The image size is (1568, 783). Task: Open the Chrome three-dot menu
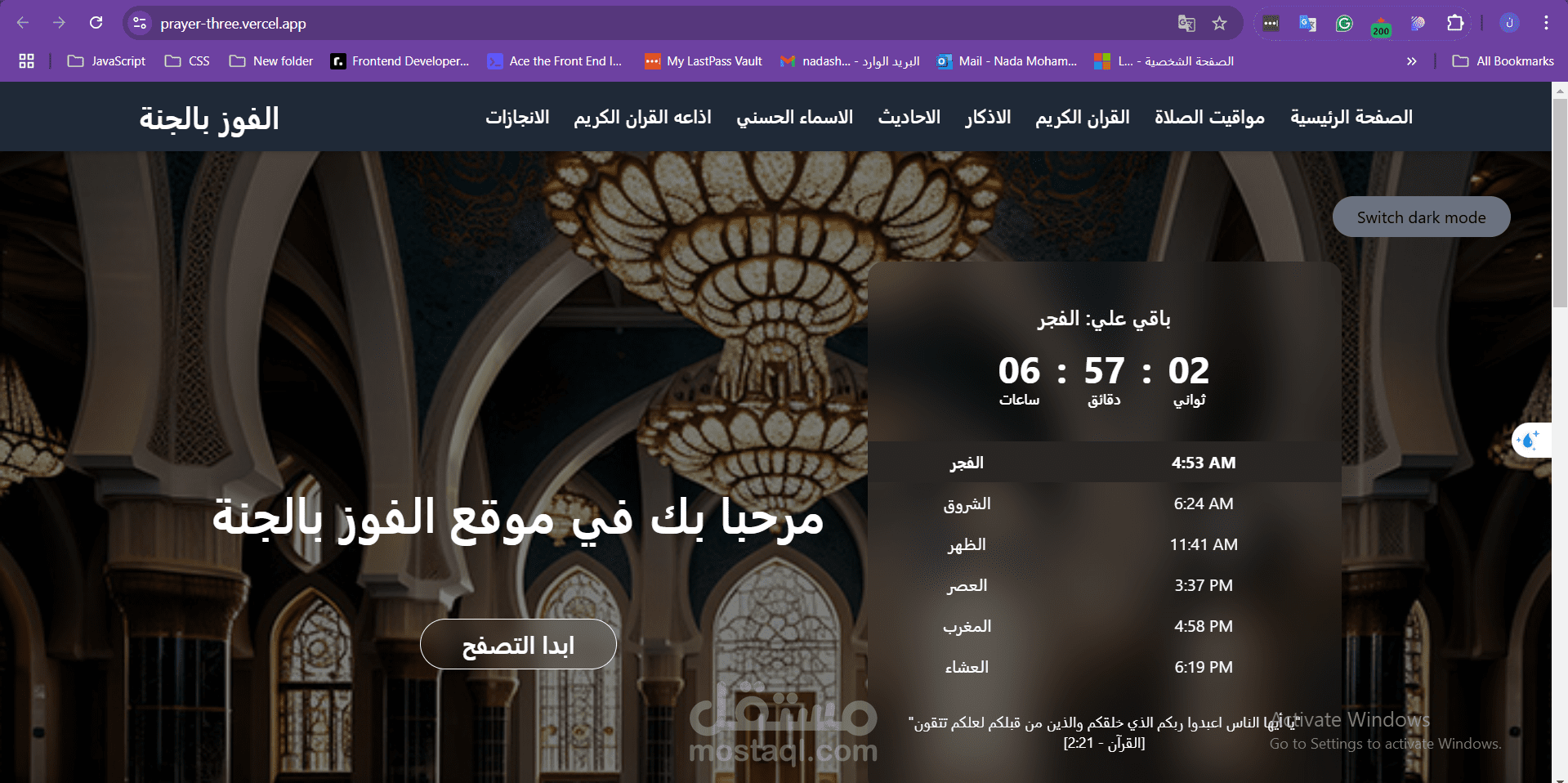(x=1546, y=23)
